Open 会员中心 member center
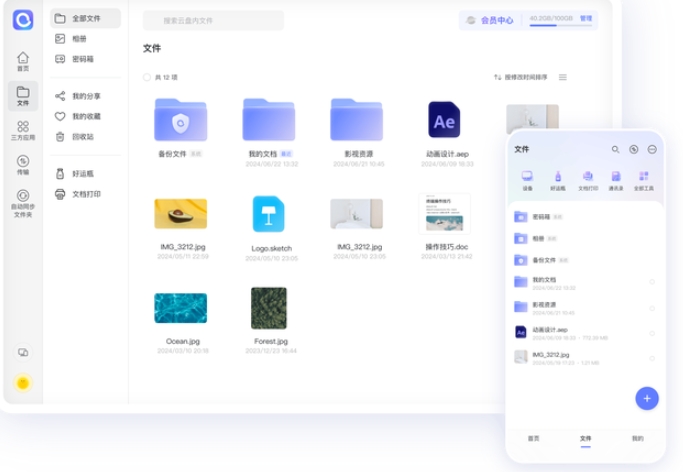This screenshot has height=472, width=683. [490, 20]
